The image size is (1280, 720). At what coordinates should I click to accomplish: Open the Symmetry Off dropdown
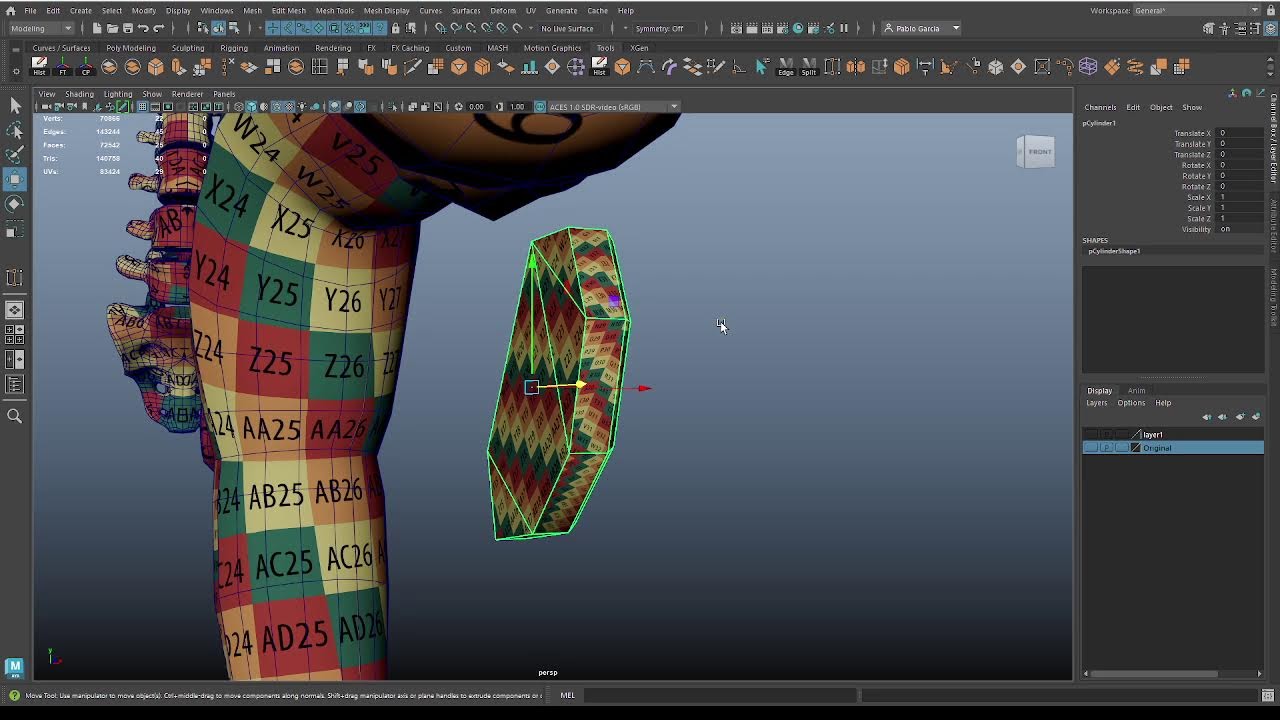pyautogui.click(x=664, y=28)
